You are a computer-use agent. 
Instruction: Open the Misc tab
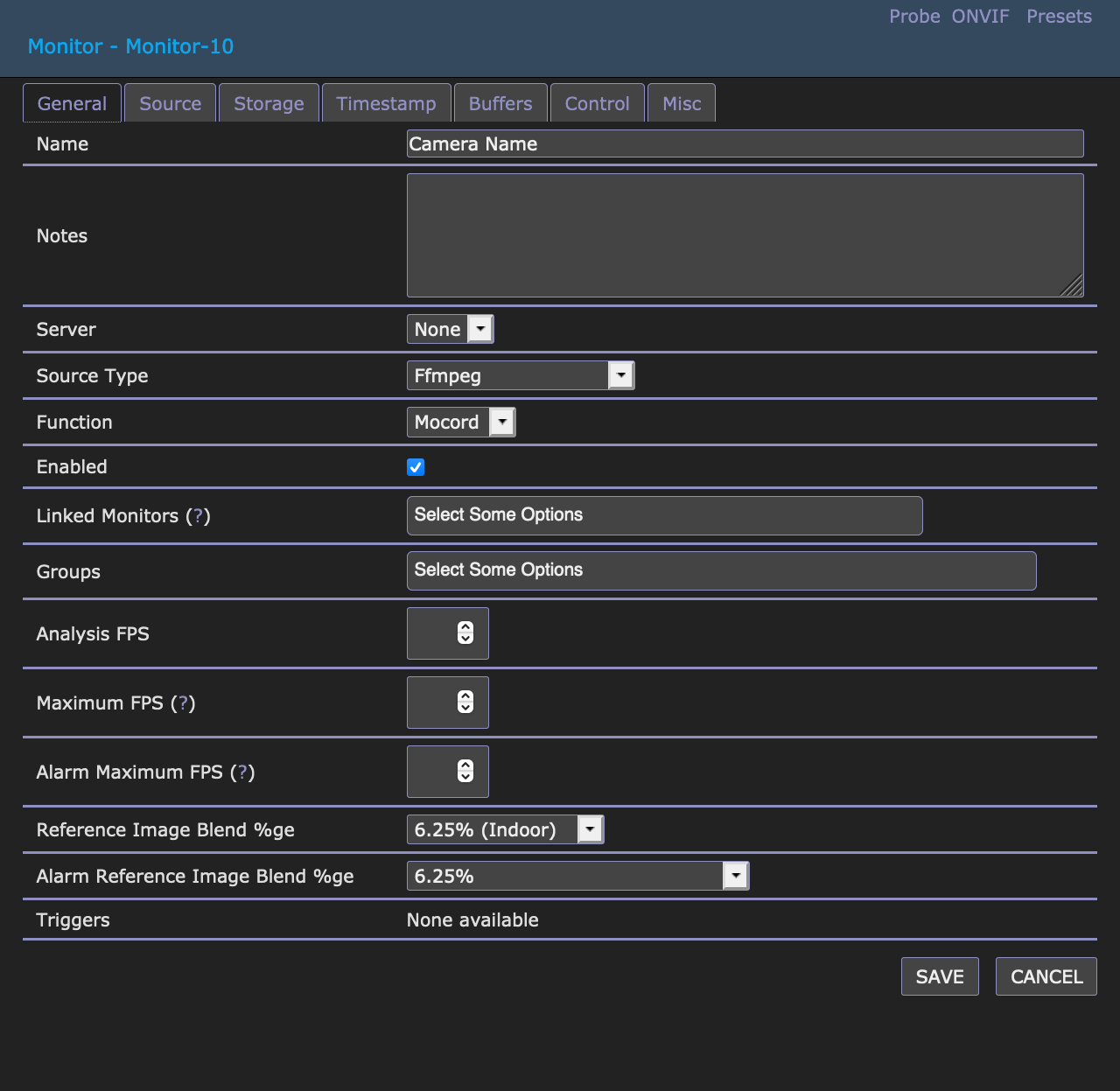[682, 103]
